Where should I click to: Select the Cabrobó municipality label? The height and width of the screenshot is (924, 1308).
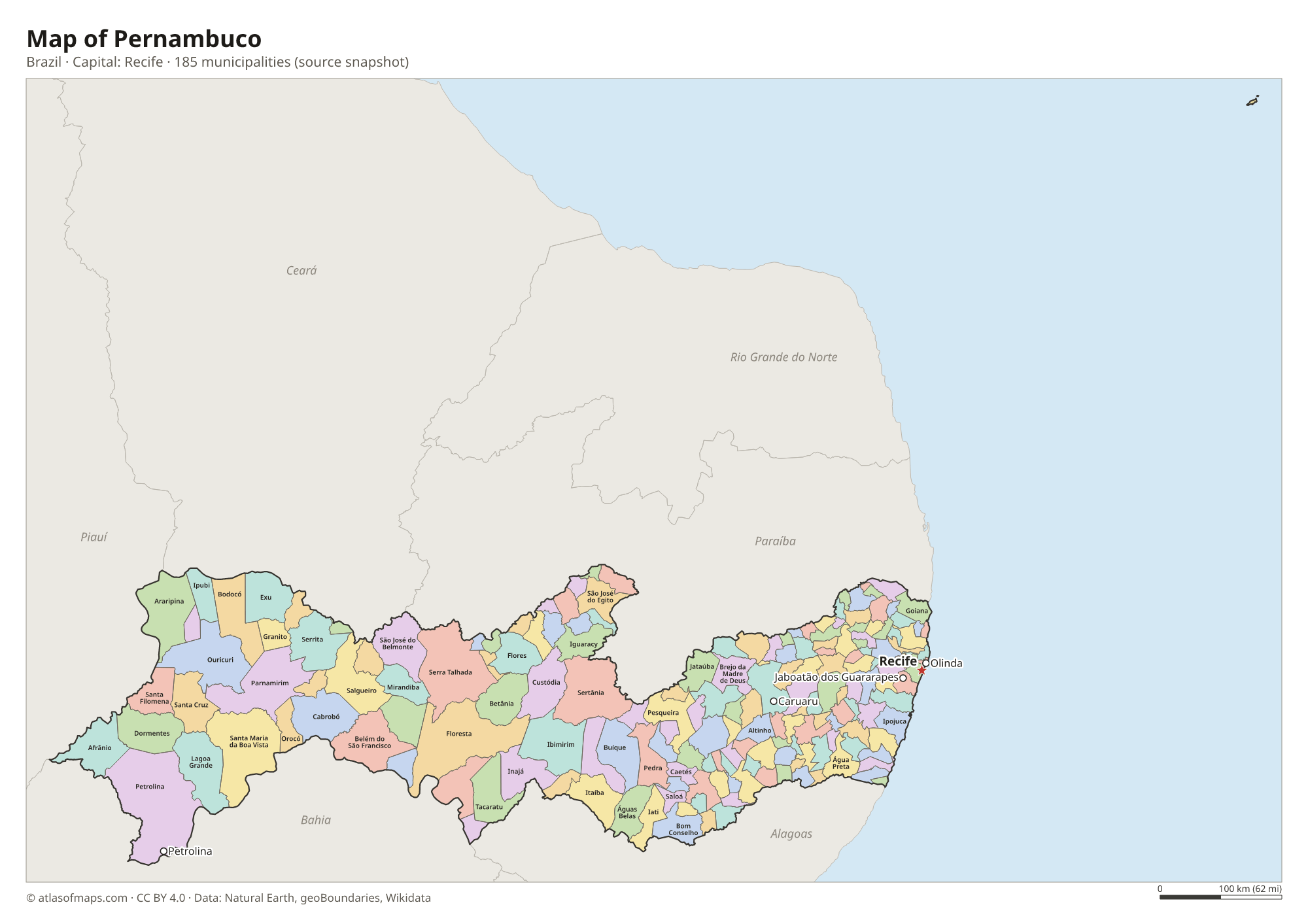326,717
